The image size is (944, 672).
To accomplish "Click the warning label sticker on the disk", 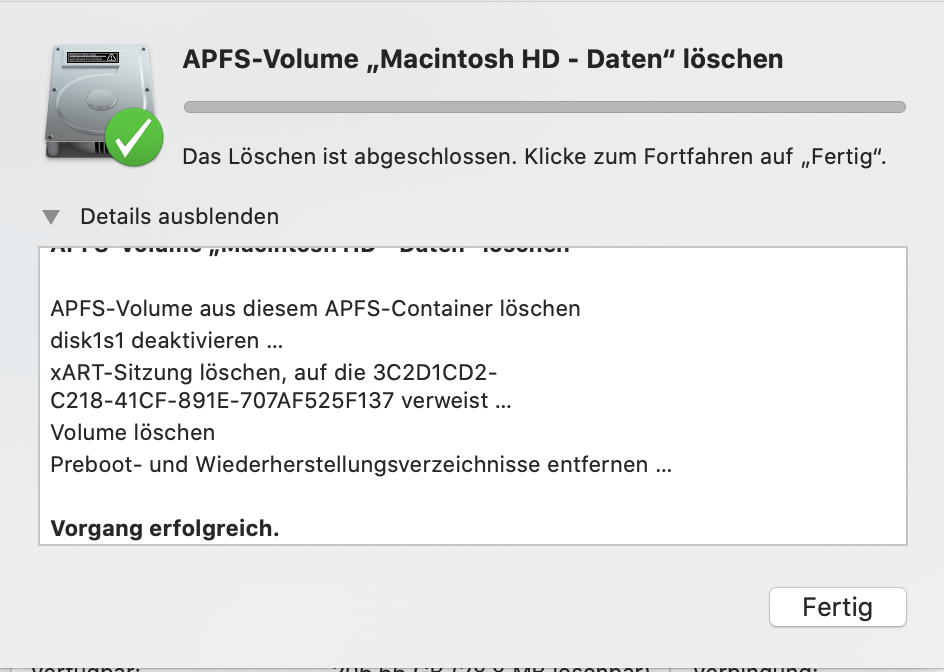I will coord(92,59).
